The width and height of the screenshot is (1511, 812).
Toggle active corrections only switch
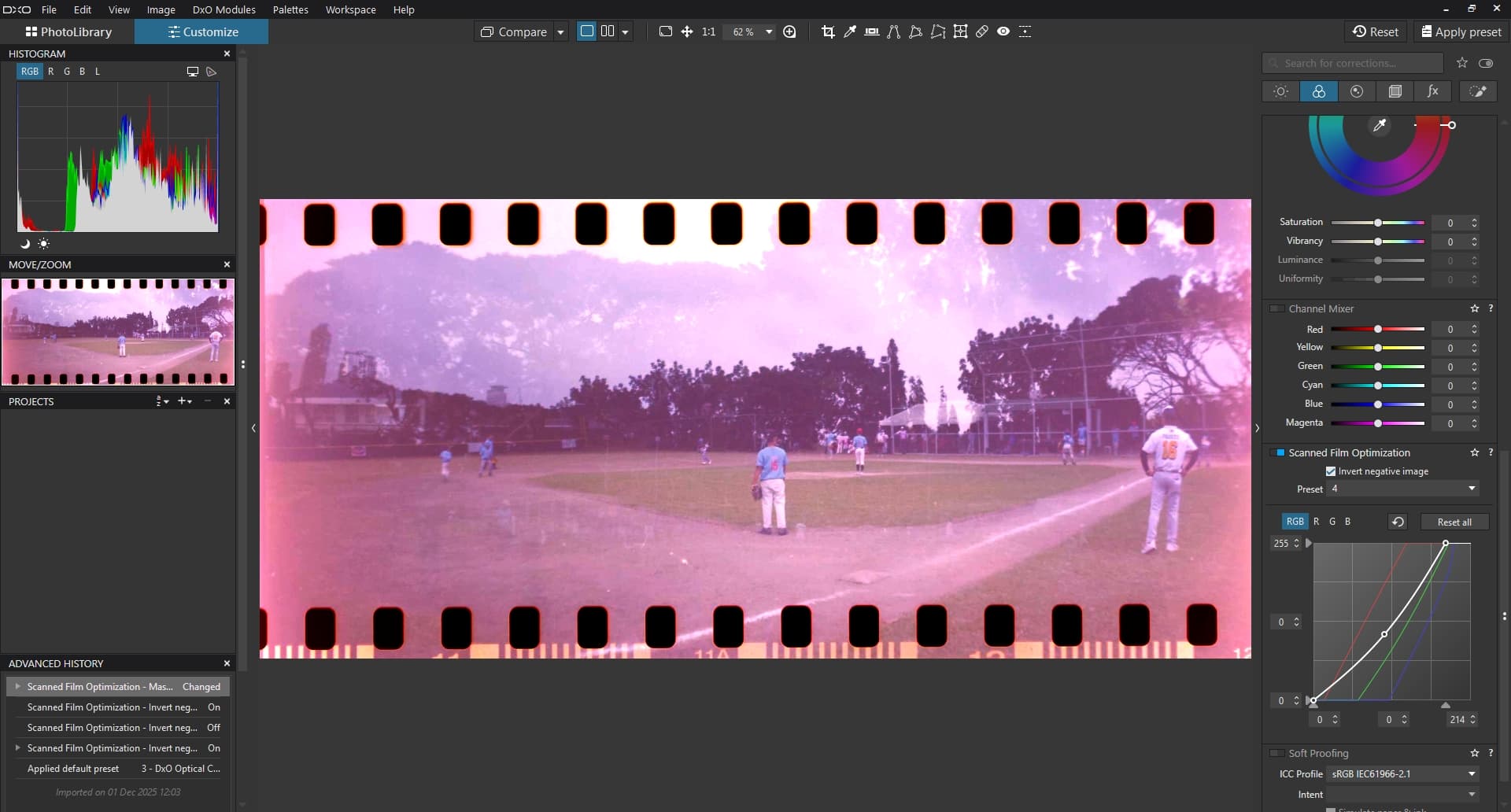coord(1486,63)
